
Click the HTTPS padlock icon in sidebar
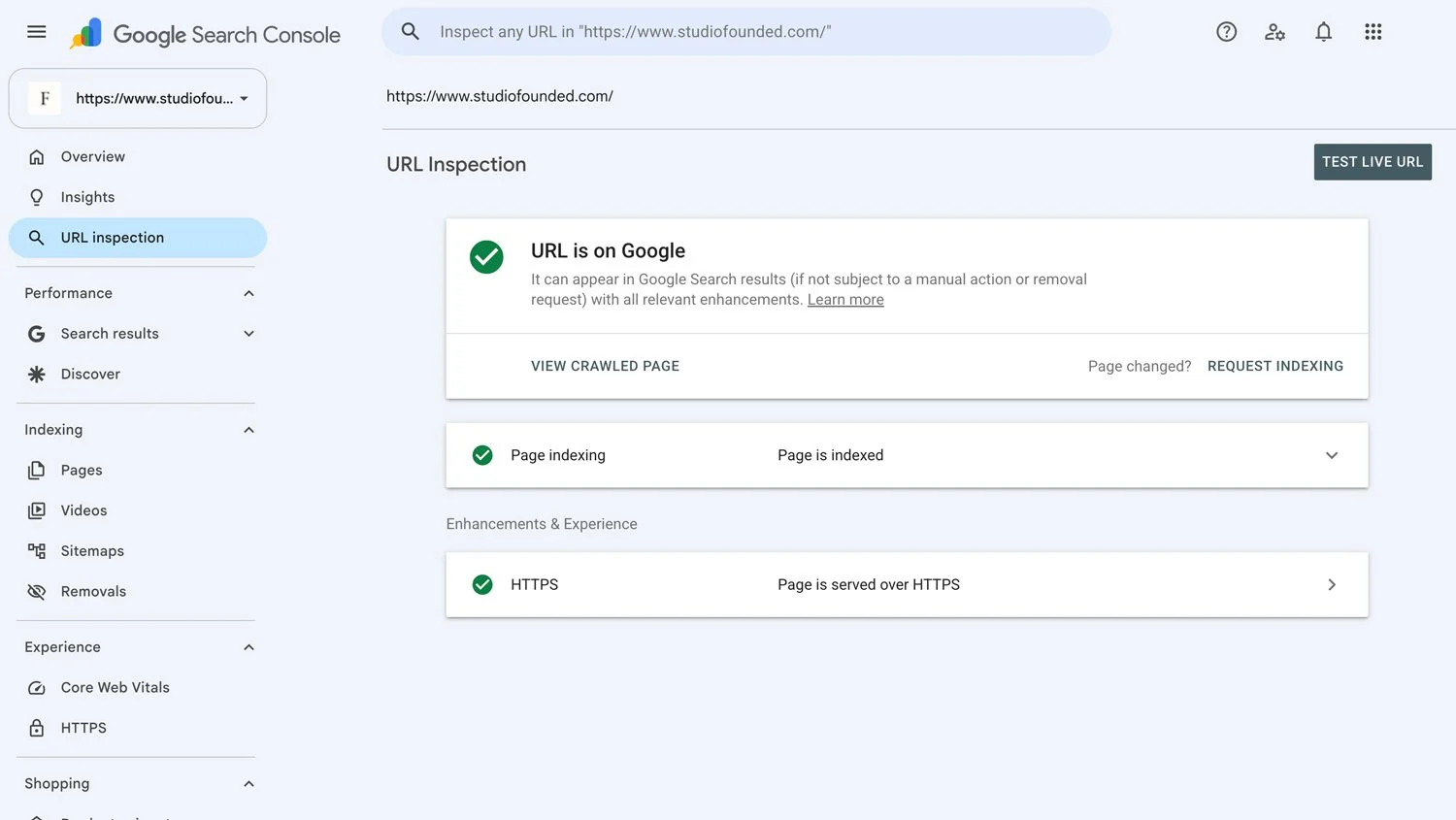pyautogui.click(x=37, y=728)
